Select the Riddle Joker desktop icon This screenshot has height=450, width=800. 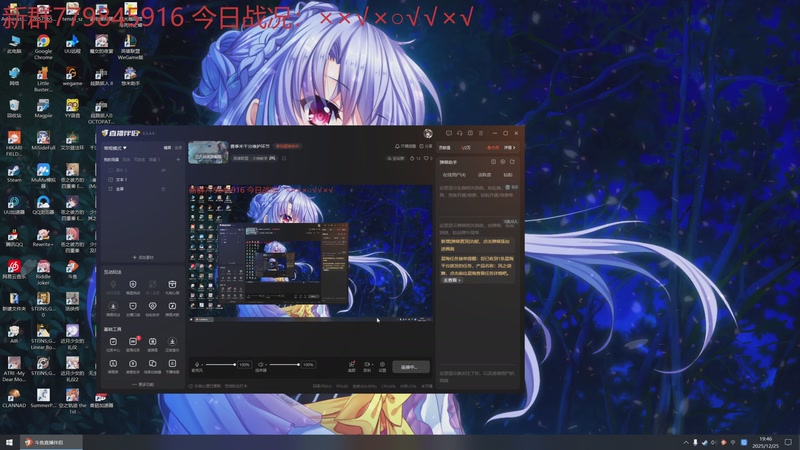click(43, 273)
